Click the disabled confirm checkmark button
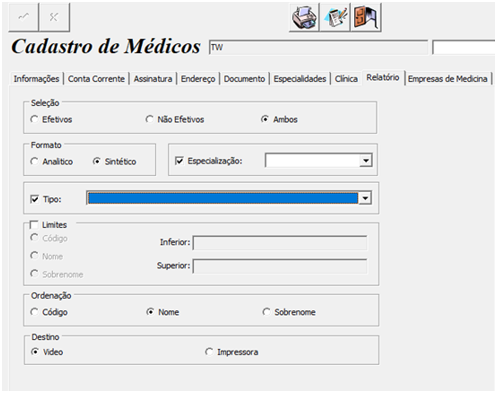Image resolution: width=496 pixels, height=393 pixels. 23,17
